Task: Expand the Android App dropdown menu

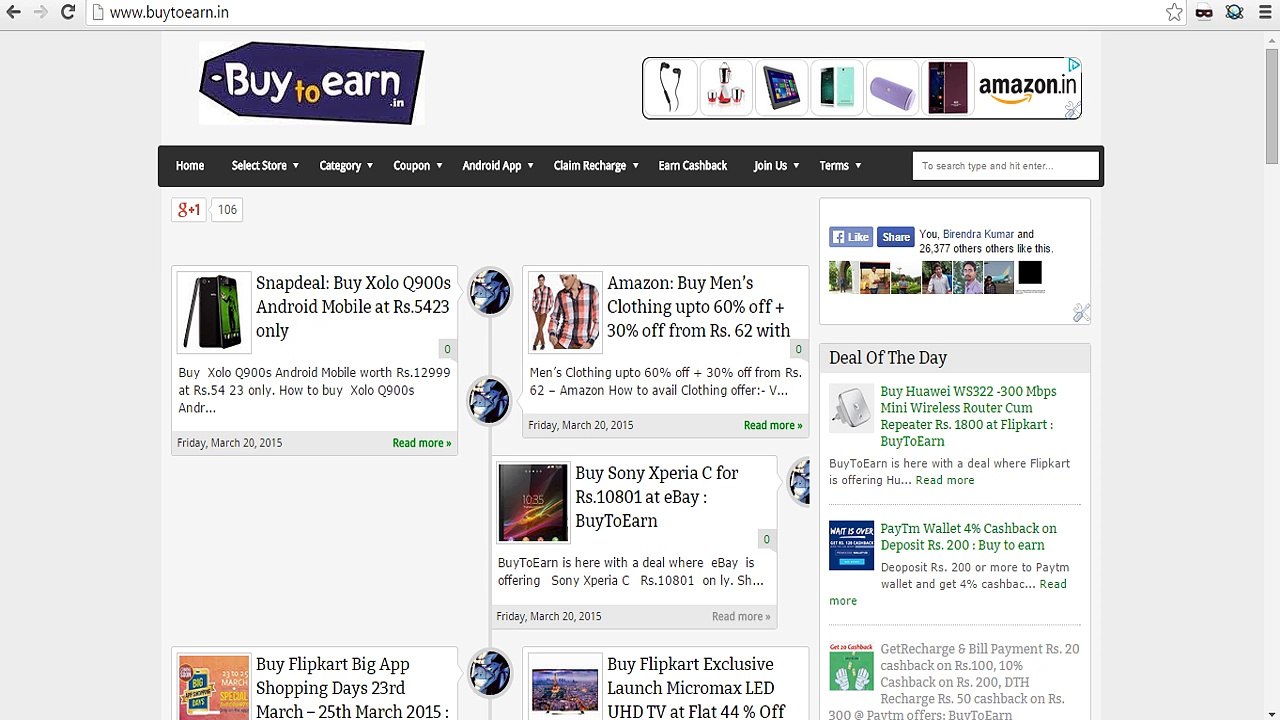Action: pos(498,166)
